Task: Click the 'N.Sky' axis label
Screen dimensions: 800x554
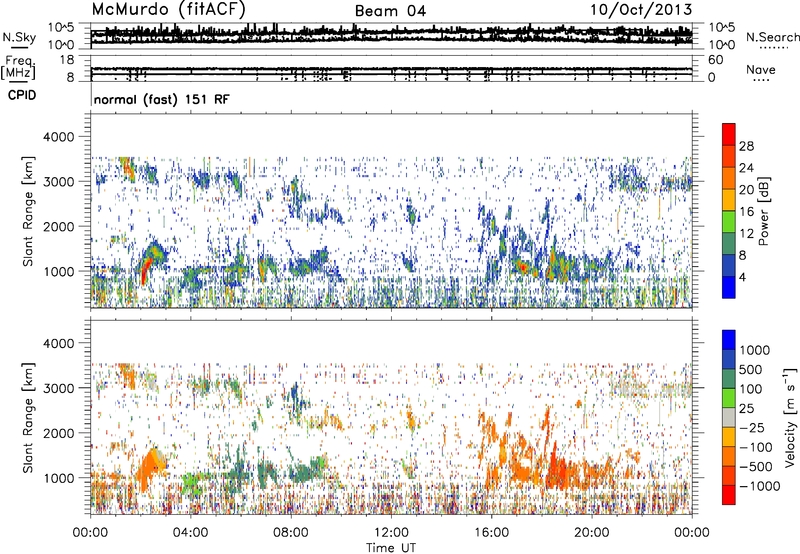Action: pos(19,37)
